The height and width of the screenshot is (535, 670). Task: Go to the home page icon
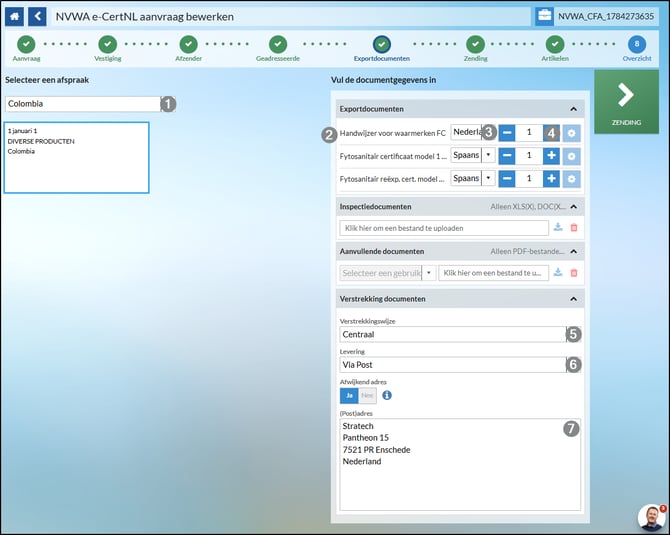[x=15, y=17]
